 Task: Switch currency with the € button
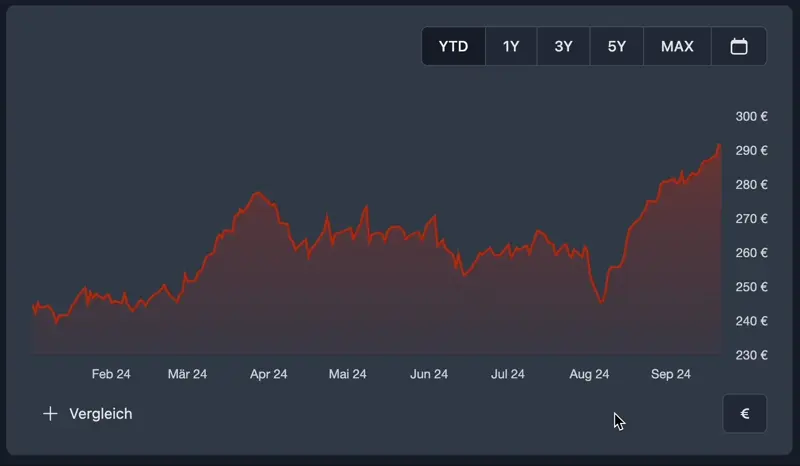(744, 414)
